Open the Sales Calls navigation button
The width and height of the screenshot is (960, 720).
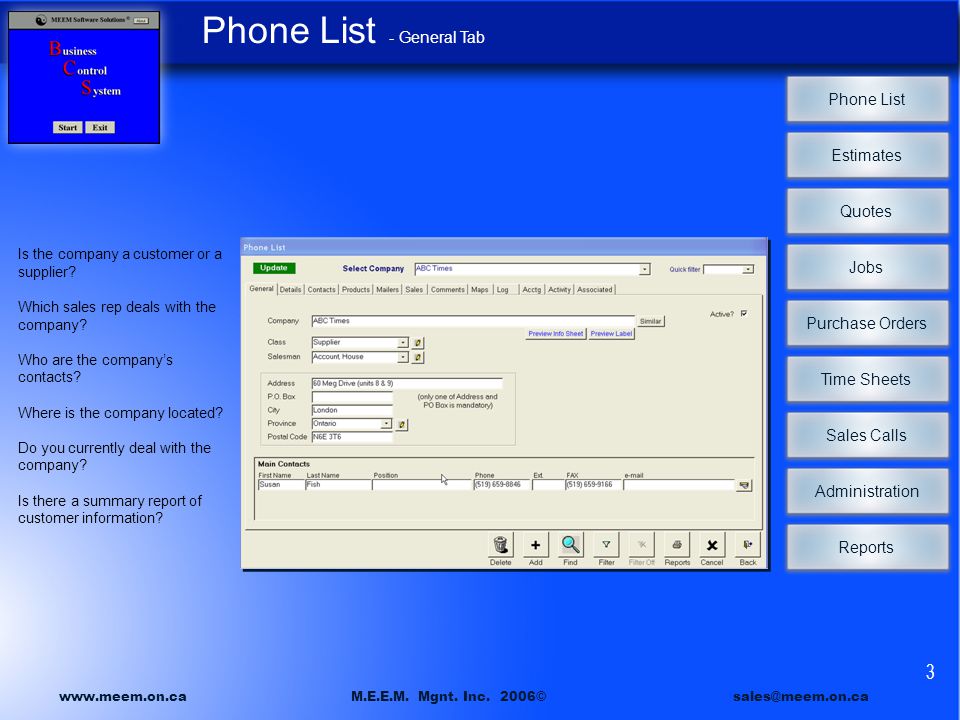867,435
